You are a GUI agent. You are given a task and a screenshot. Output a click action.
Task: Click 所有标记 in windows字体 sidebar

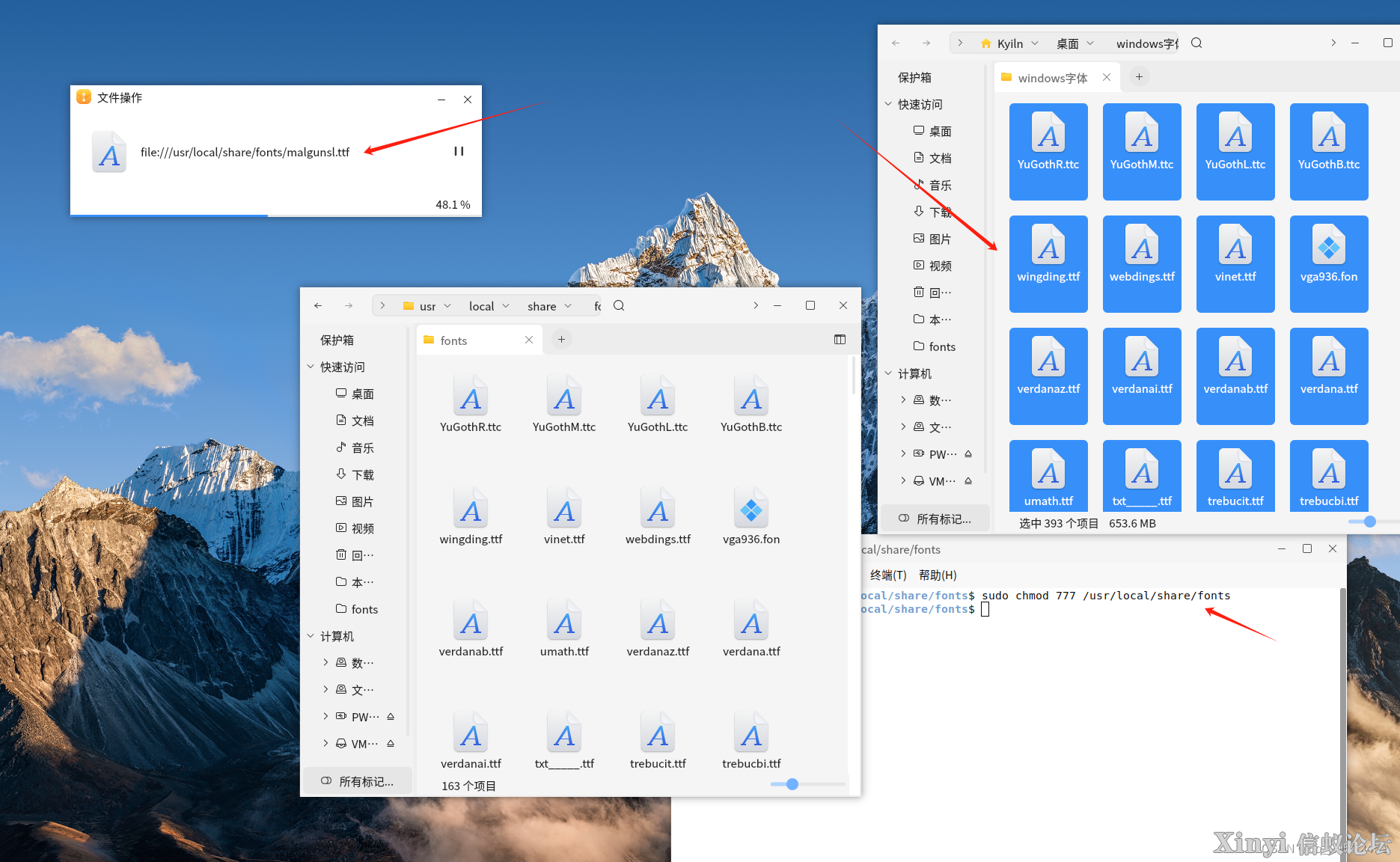coord(935,519)
